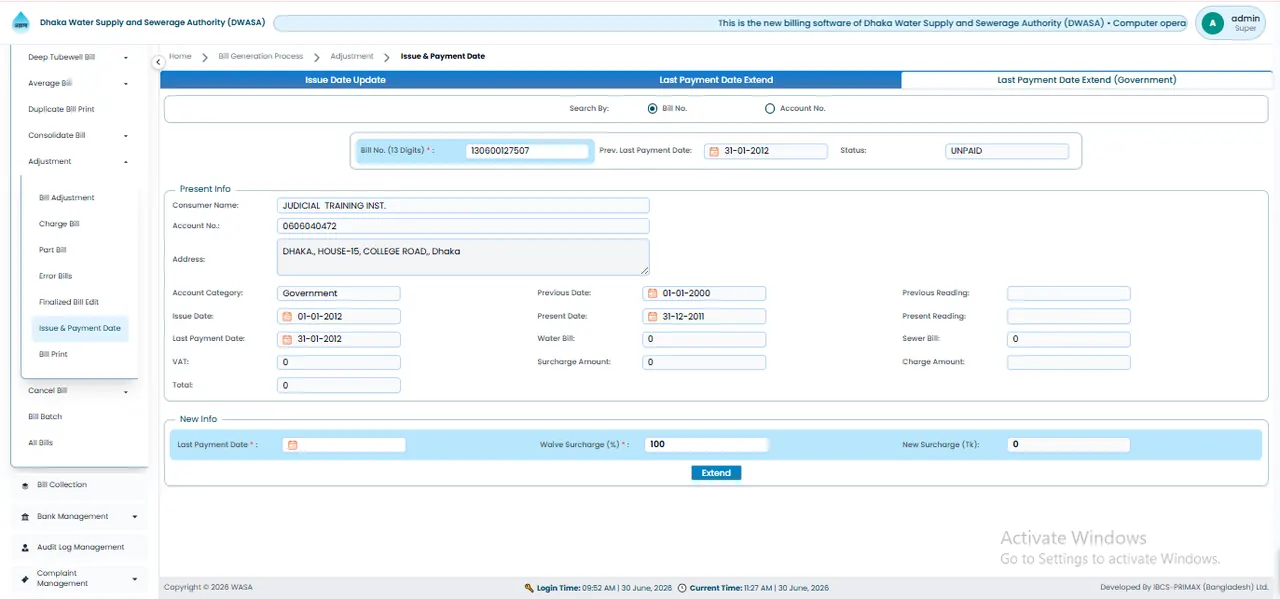Click the Surcharge Amount field
Image resolution: width=1280 pixels, height=599 pixels.
(704, 362)
